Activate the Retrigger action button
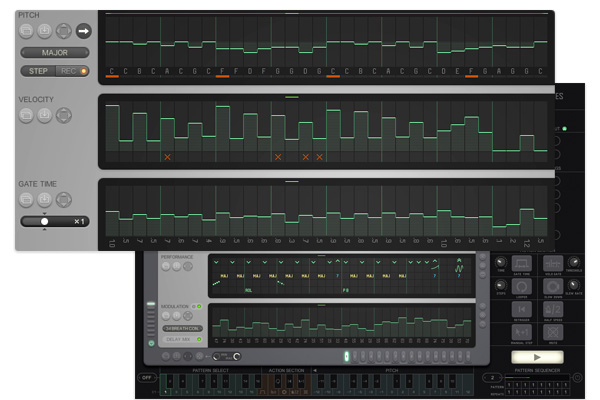Image resolution: width=600 pixels, height=400 pixels. 522,309
